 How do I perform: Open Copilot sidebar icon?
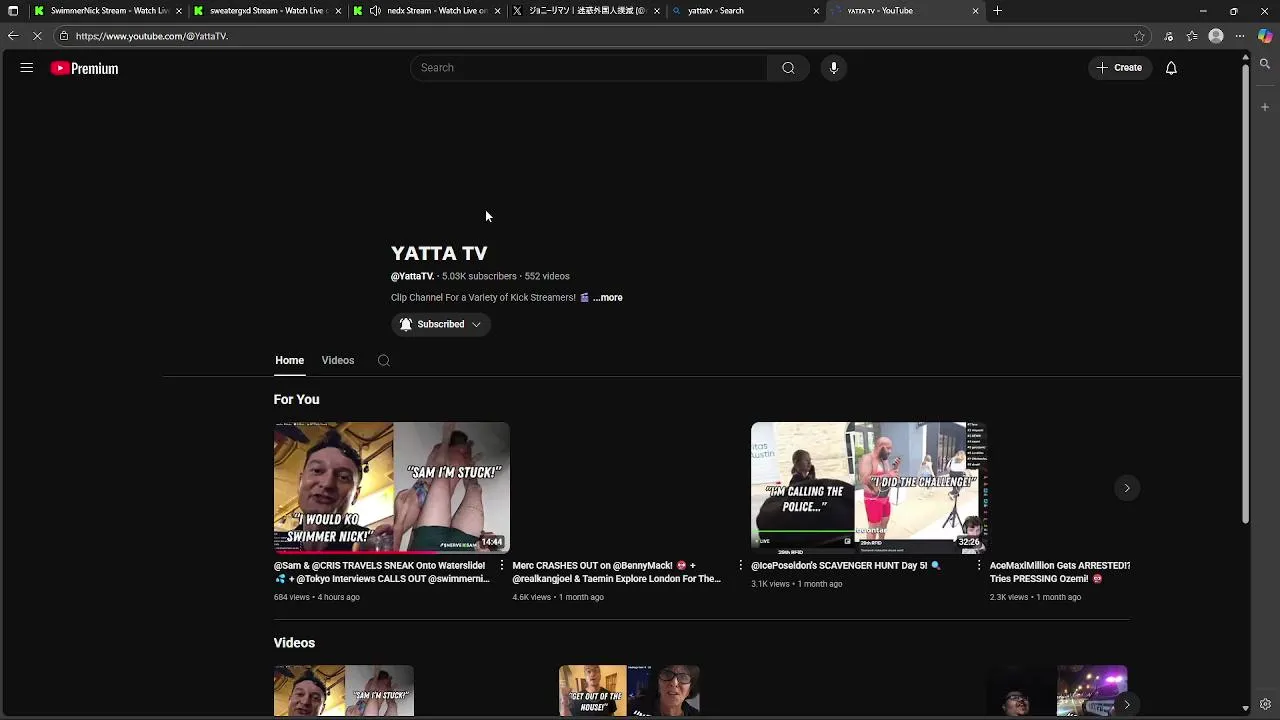pos(1265,36)
